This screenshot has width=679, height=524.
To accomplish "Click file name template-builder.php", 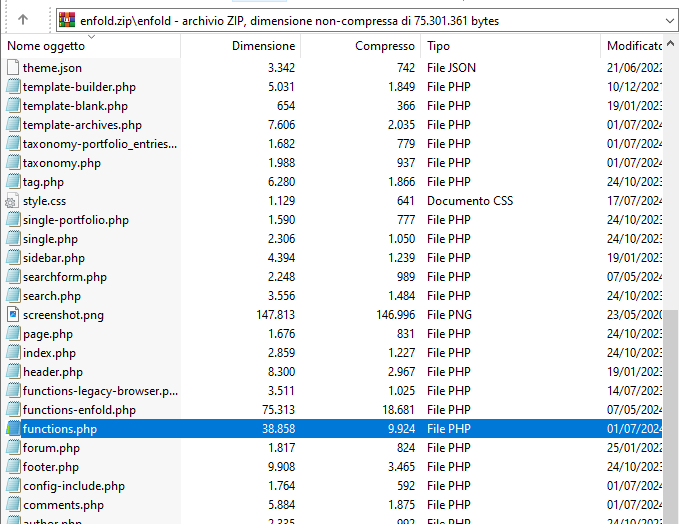I will [x=79, y=87].
